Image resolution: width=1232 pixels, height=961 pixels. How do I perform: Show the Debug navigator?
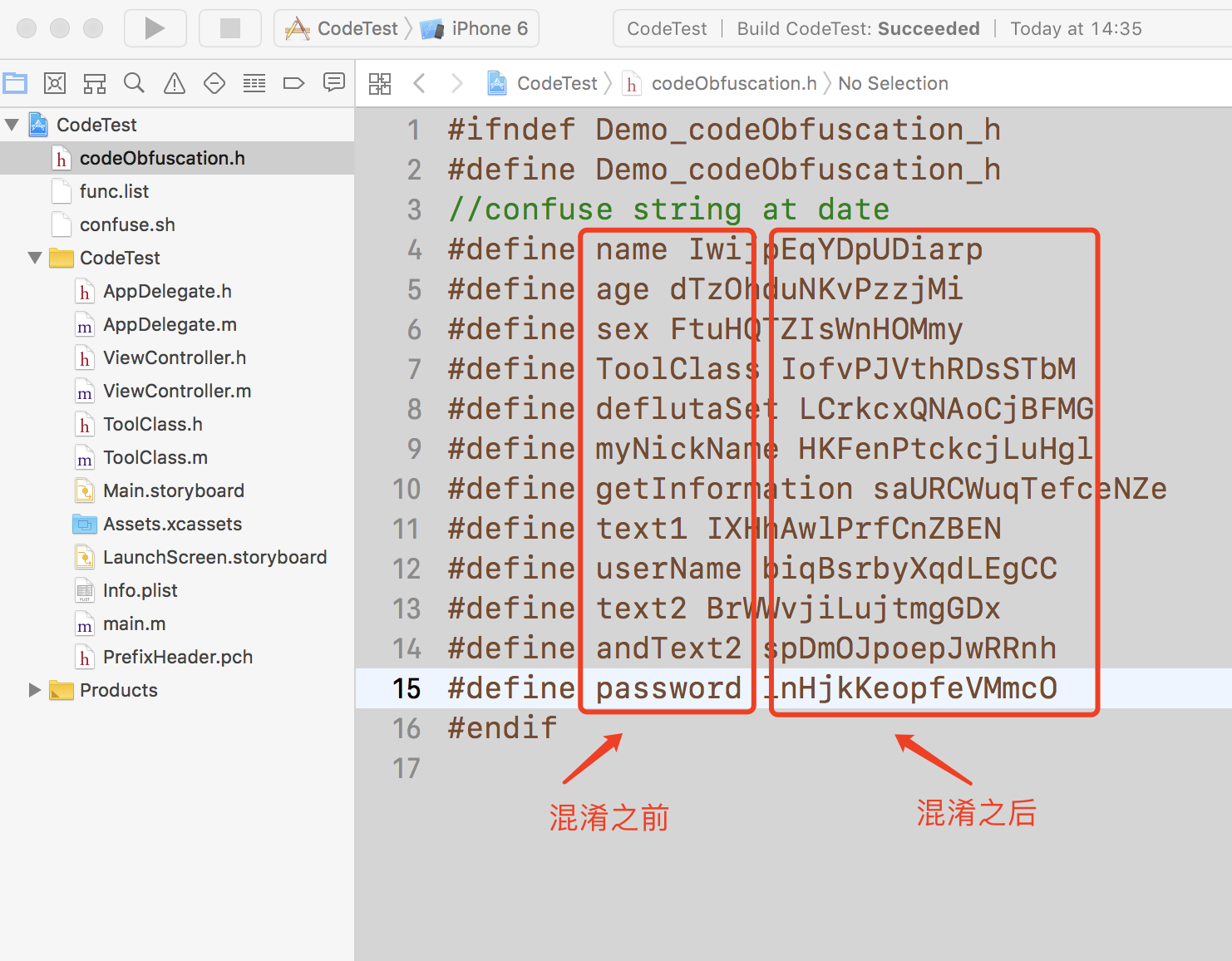(254, 83)
